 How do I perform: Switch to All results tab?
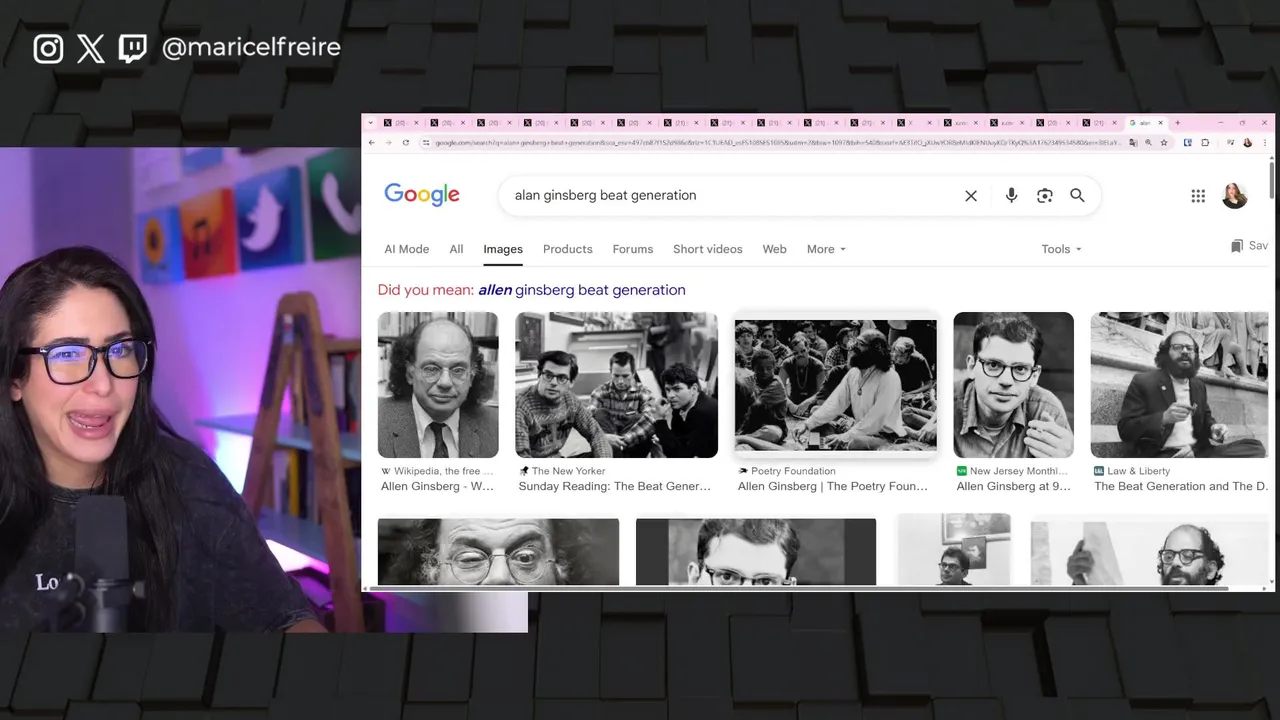[456, 249]
